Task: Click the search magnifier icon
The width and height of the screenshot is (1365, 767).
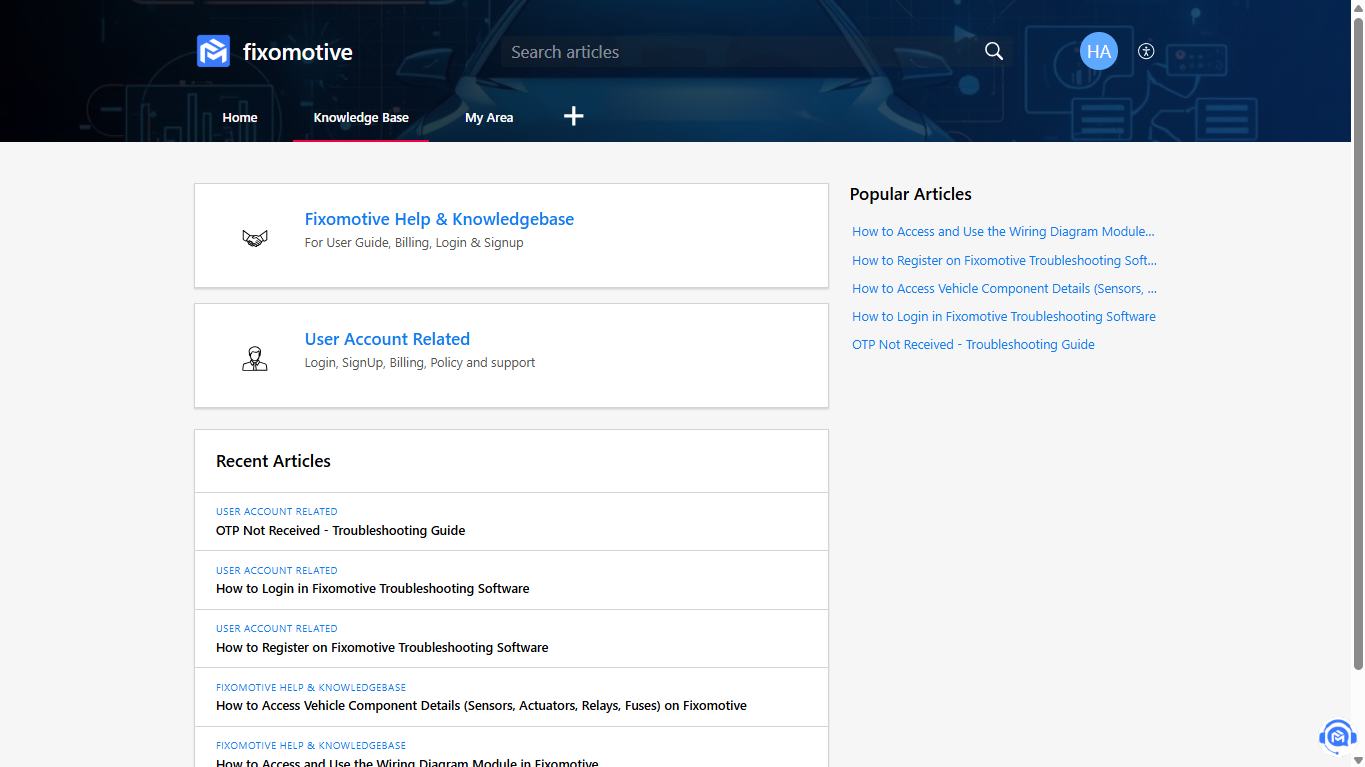Action: [993, 50]
